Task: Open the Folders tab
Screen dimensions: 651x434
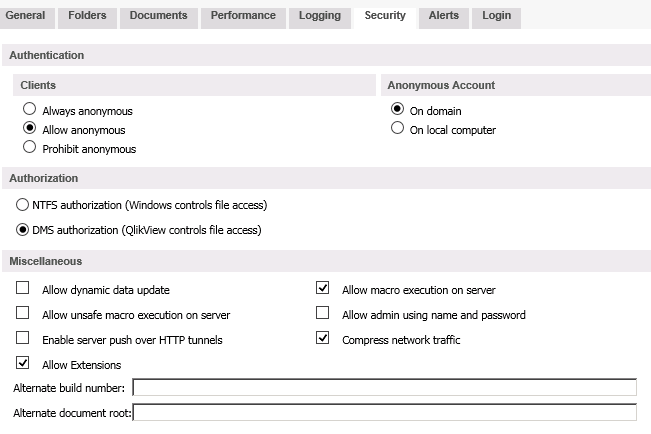Action: pyautogui.click(x=88, y=15)
